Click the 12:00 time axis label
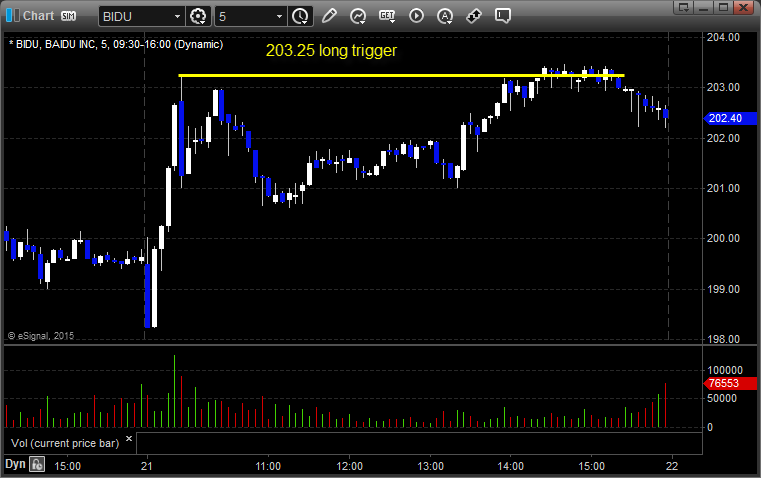This screenshot has width=761, height=478. (349, 466)
